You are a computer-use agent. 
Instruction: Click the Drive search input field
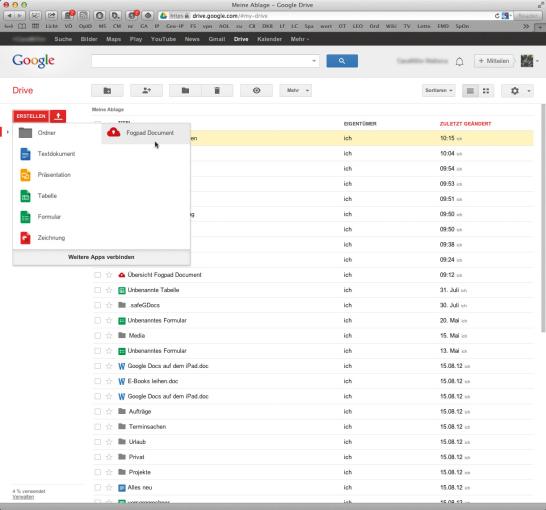pyautogui.click(x=201, y=61)
